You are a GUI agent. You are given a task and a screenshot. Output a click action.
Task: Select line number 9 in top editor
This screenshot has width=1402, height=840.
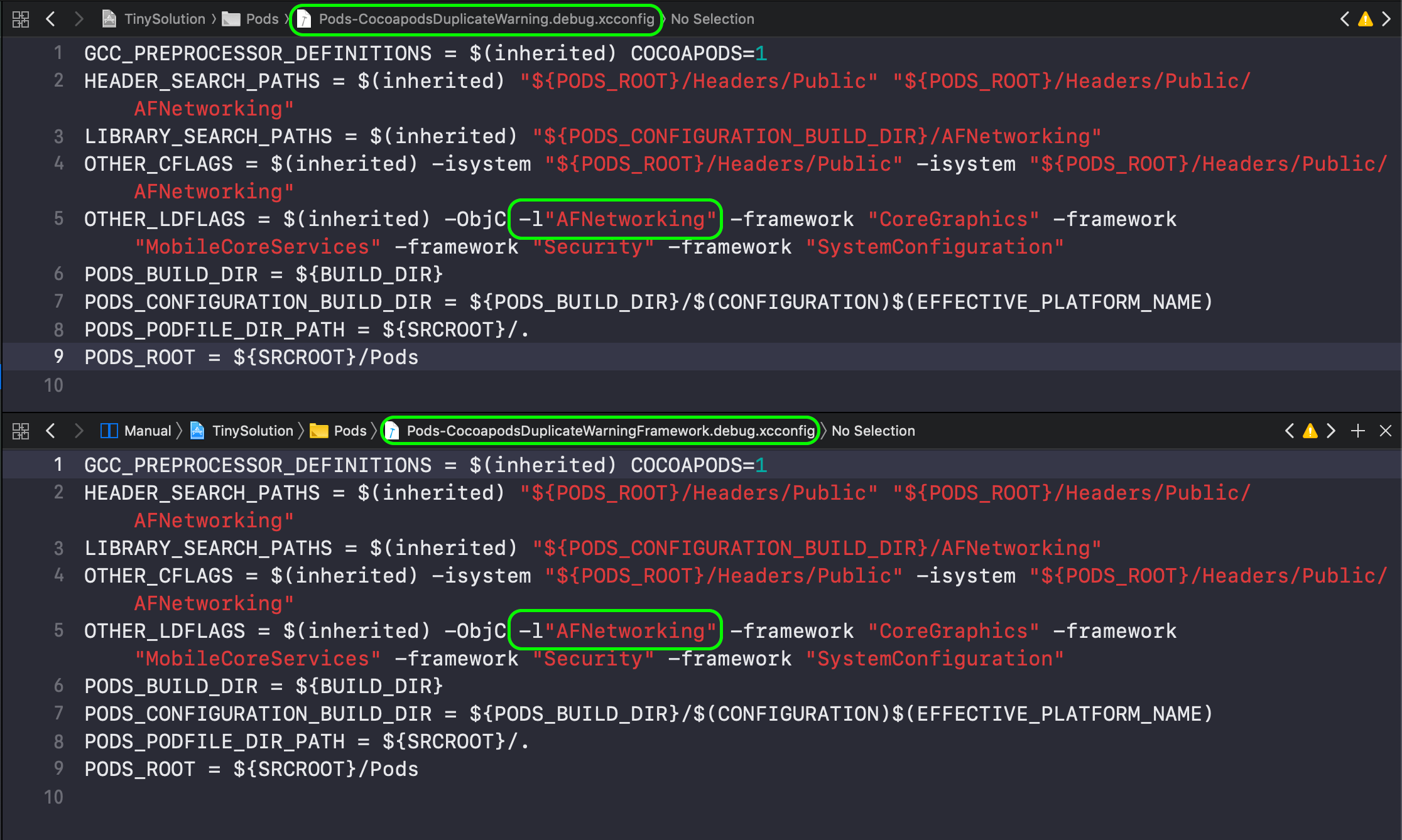(58, 357)
